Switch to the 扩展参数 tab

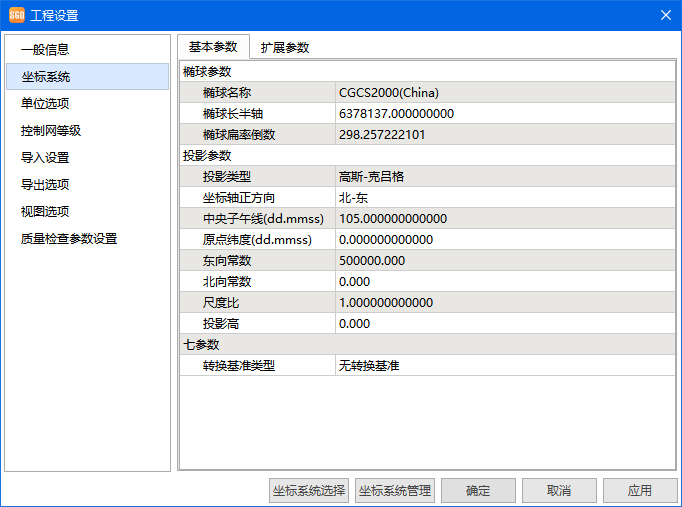click(285, 47)
